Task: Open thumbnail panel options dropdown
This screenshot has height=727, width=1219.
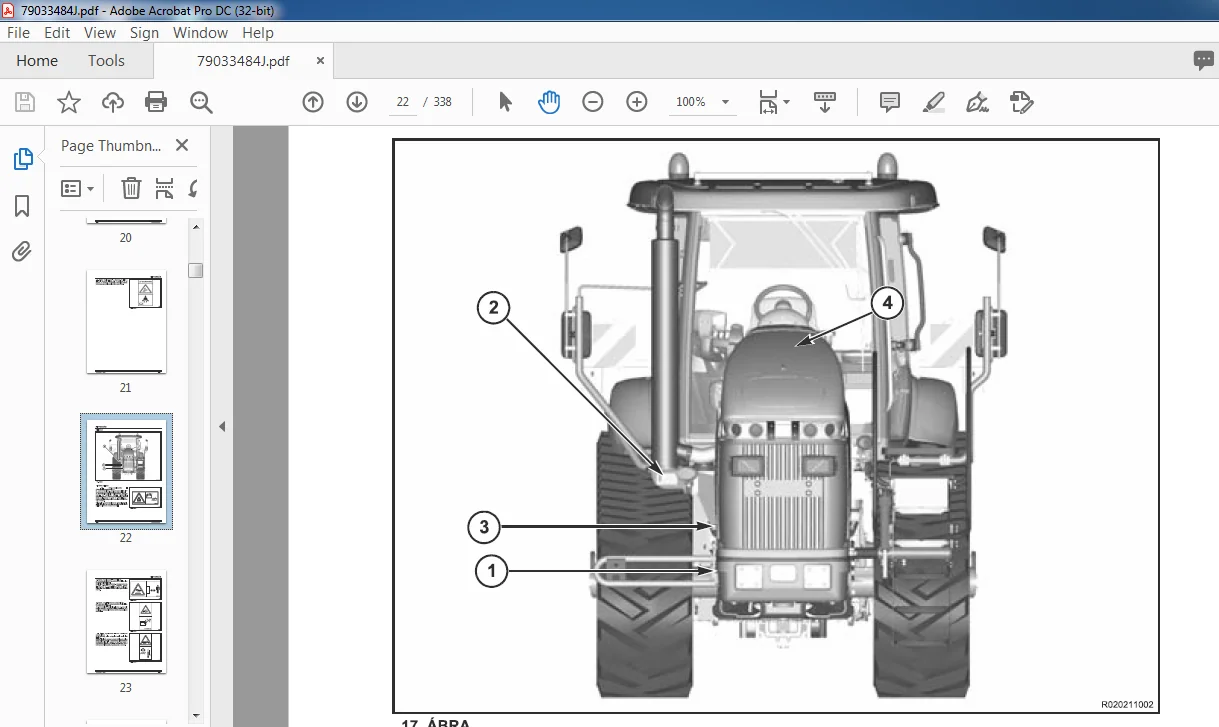Action: click(78, 188)
